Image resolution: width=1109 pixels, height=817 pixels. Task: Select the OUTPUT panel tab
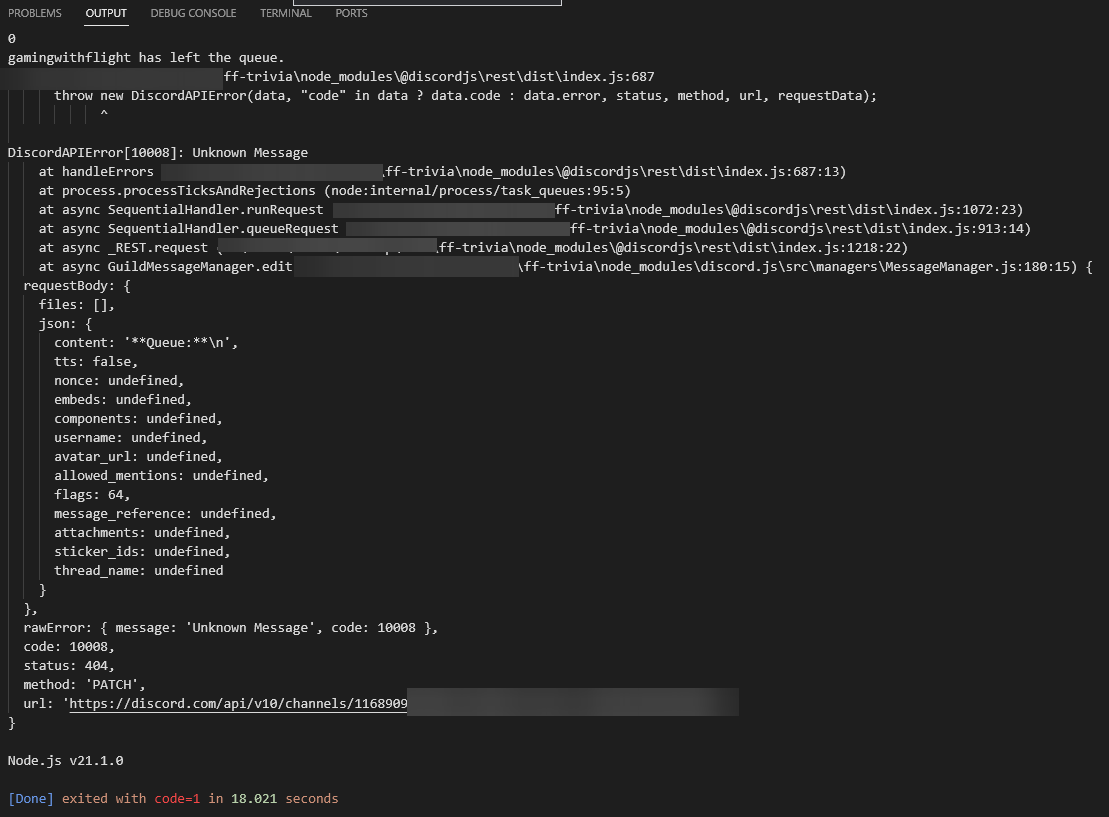pyautogui.click(x=106, y=13)
